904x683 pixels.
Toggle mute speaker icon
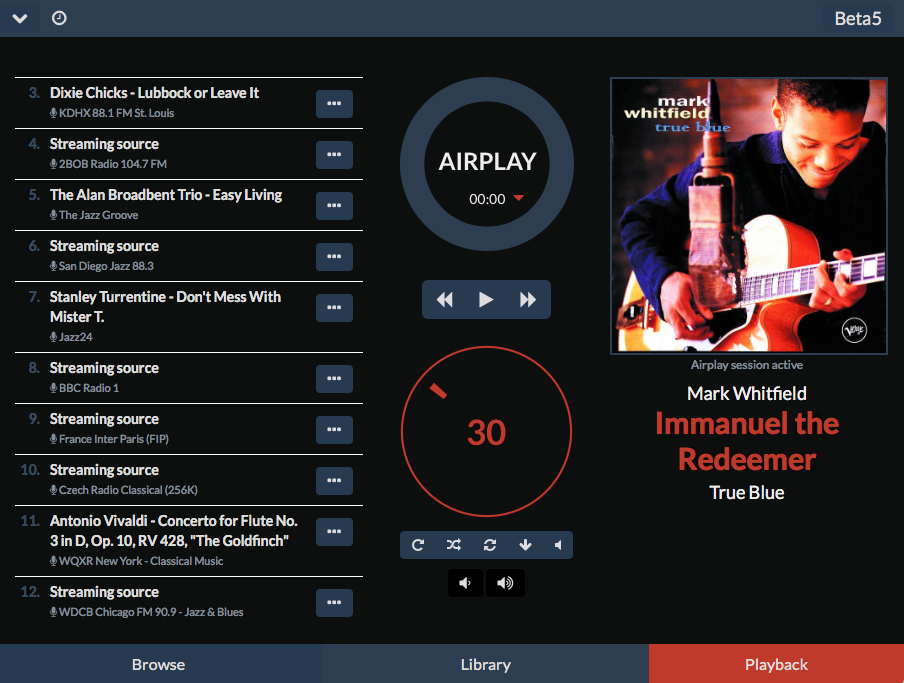pos(558,545)
